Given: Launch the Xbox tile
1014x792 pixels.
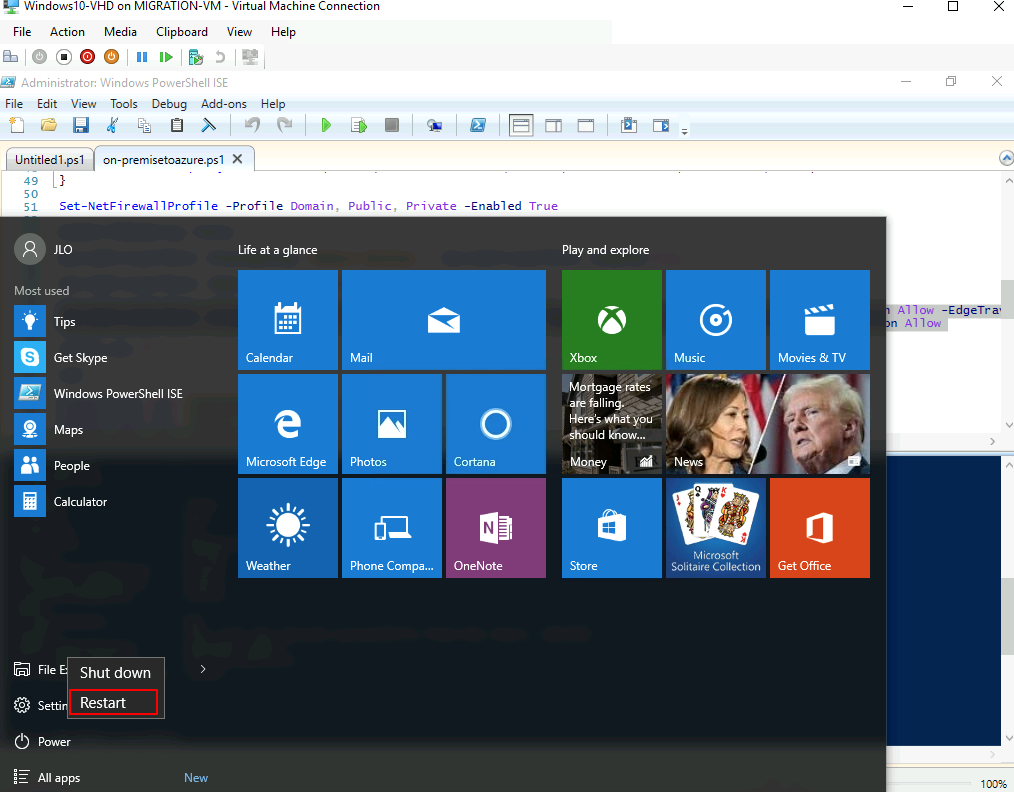Looking at the screenshot, I should coord(612,320).
